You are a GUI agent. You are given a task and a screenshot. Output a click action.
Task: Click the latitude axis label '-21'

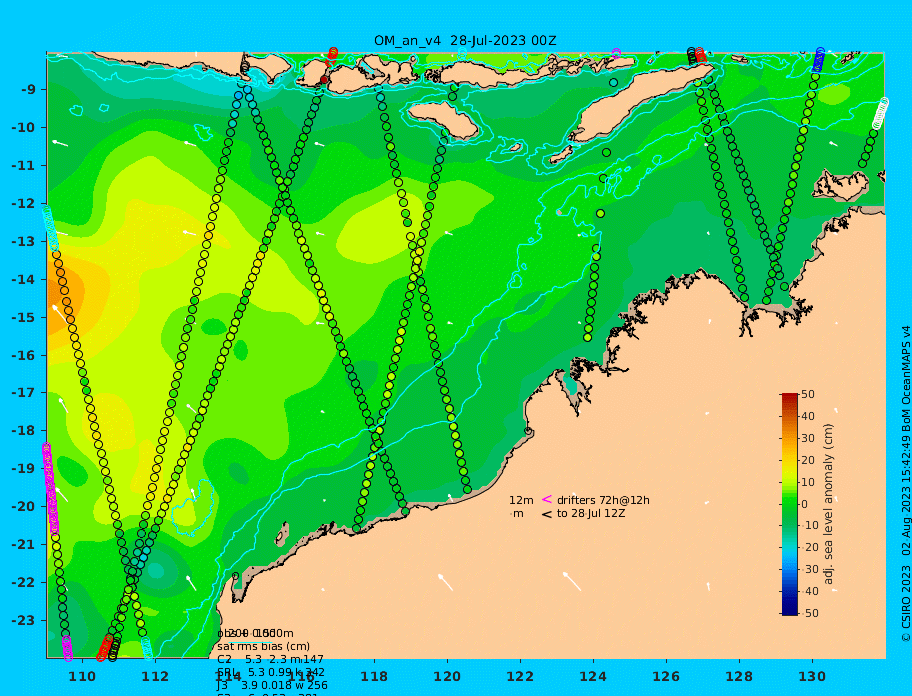24,545
